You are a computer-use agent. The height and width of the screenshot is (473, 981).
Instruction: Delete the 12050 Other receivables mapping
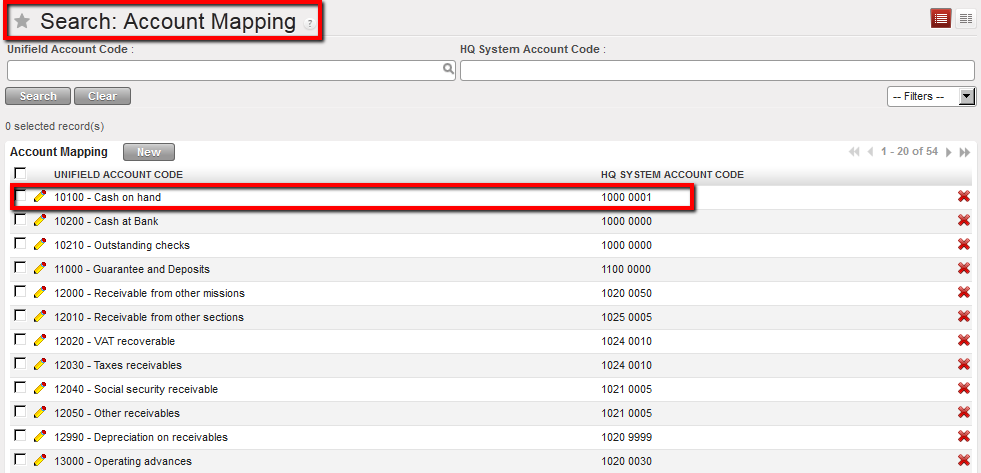[963, 413]
